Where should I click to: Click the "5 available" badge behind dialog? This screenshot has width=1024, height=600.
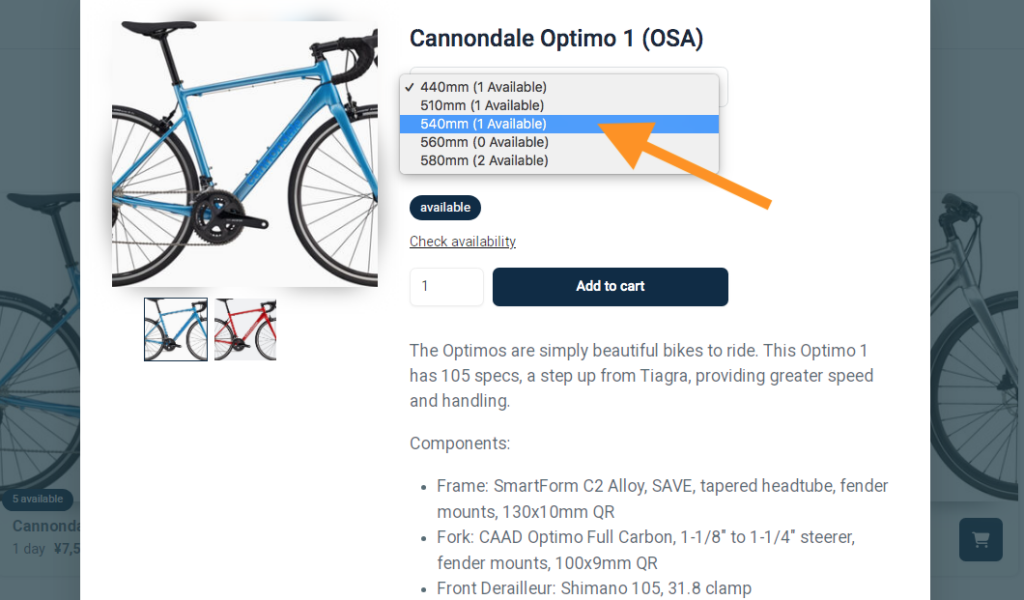click(38, 499)
